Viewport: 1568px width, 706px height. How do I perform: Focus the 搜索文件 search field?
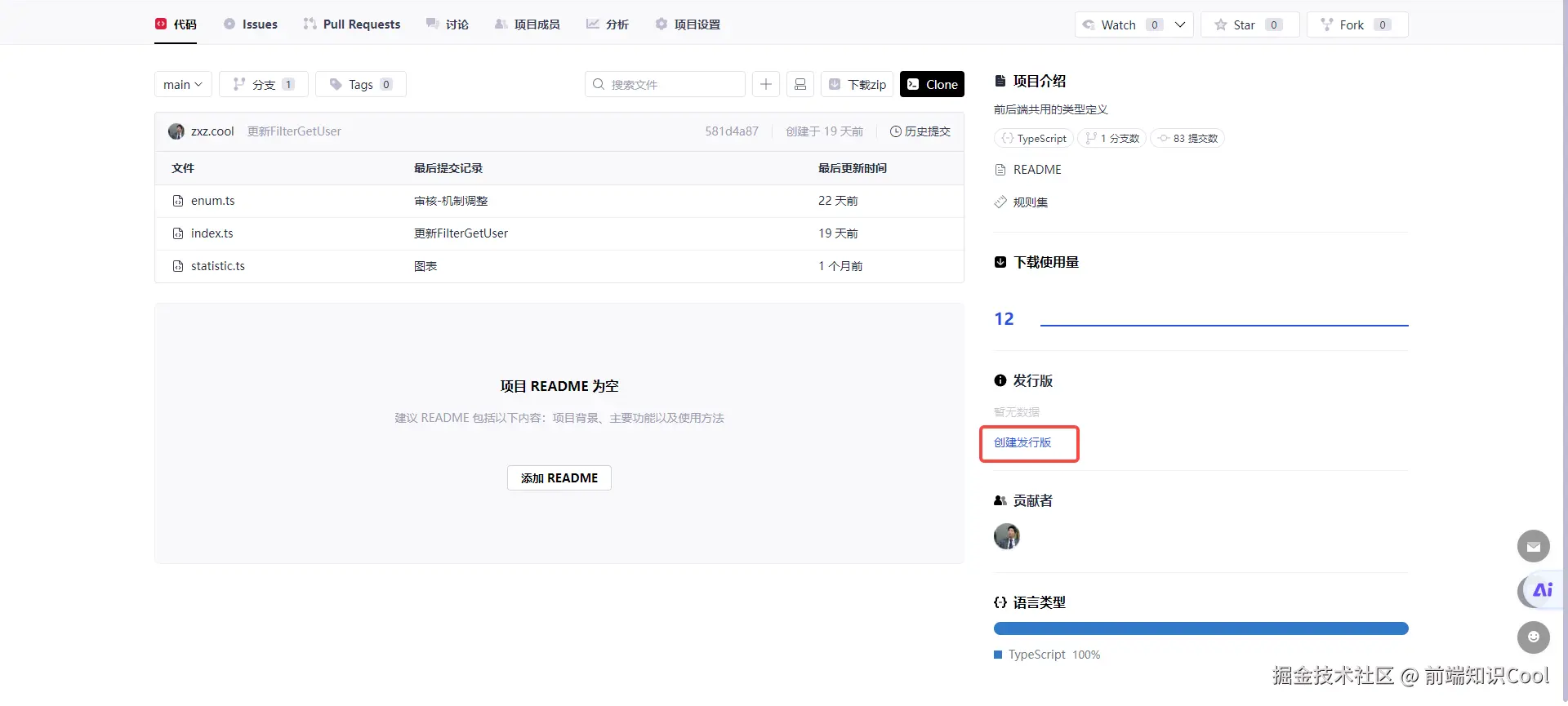665,84
